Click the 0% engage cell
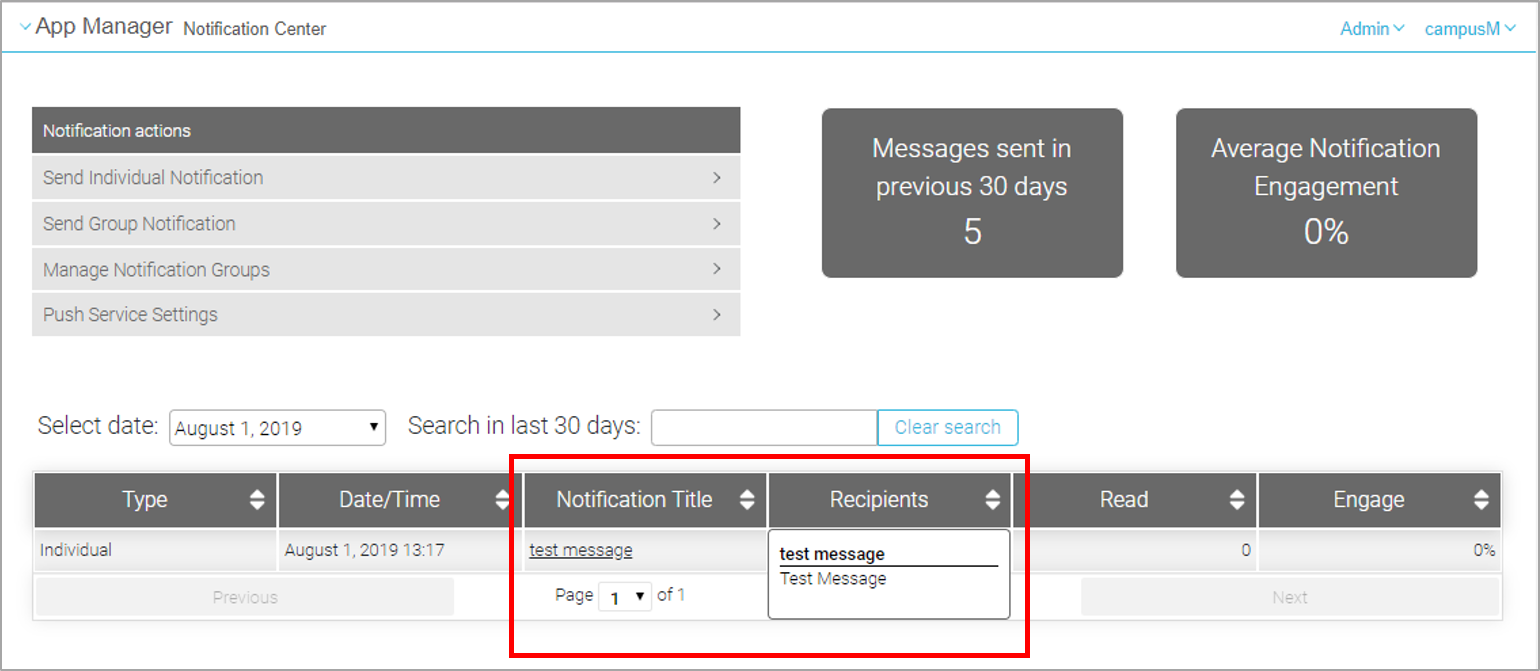 pos(1379,550)
